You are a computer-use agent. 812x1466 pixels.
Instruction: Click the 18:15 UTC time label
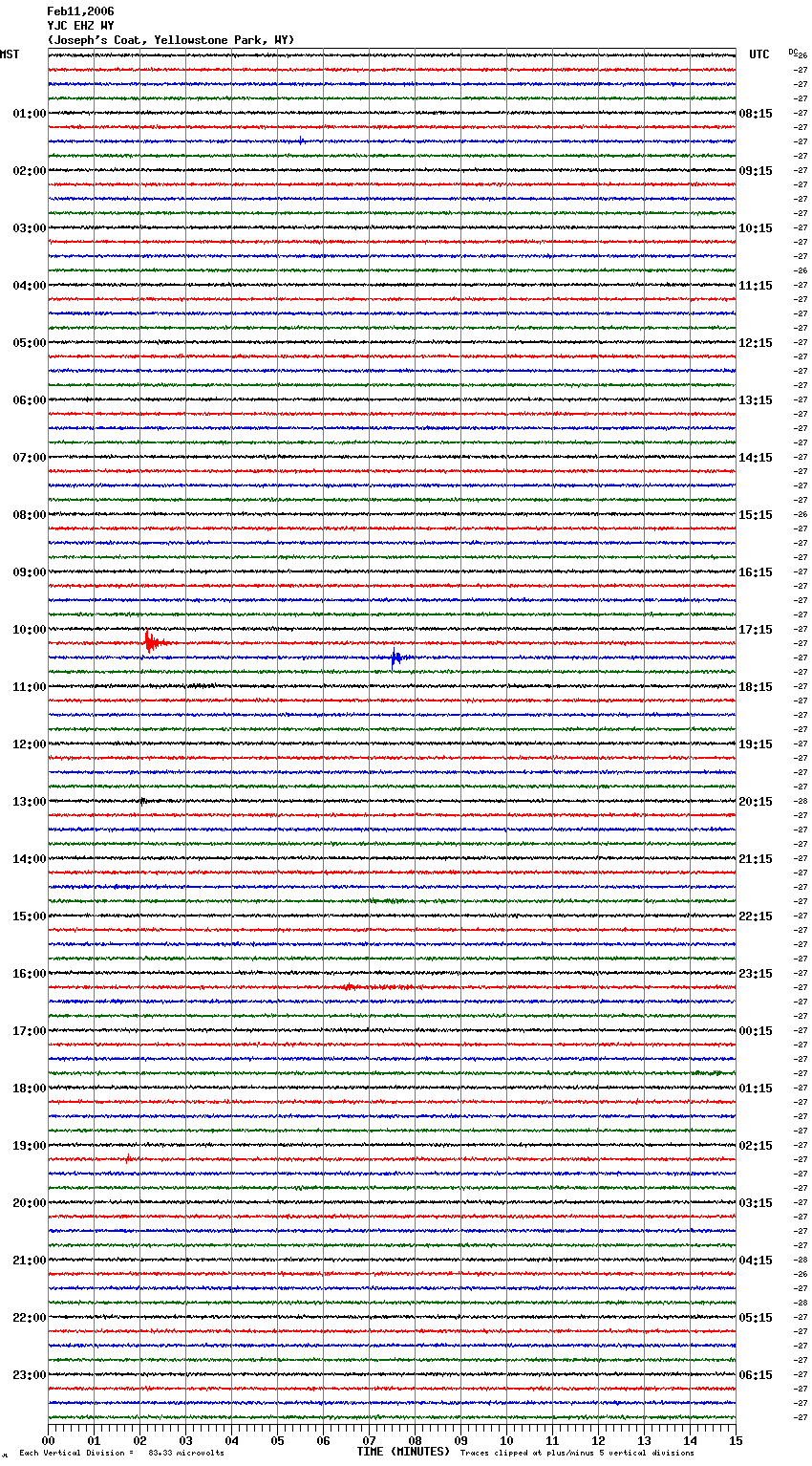[x=756, y=687]
